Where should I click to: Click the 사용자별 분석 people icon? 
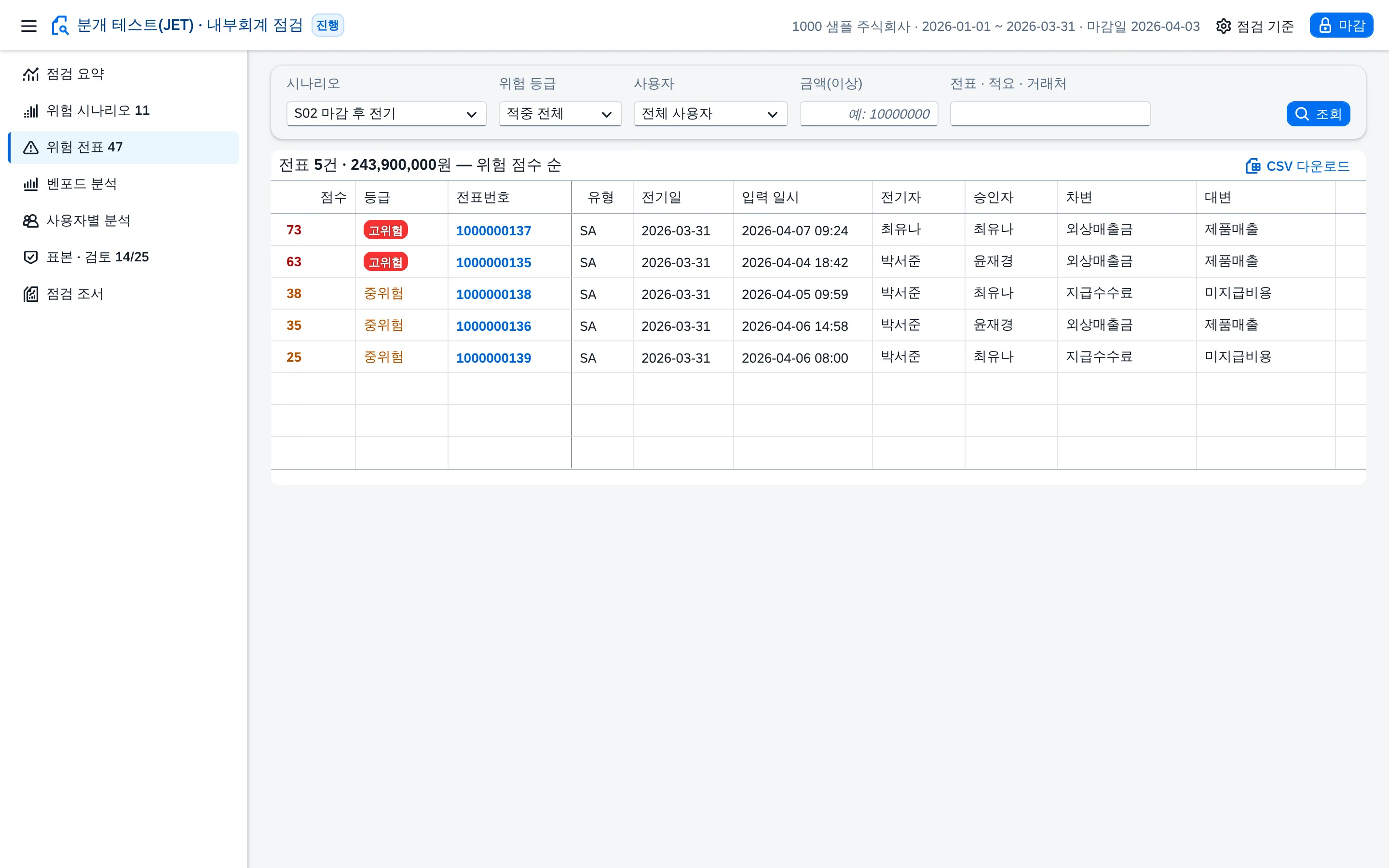31,221
